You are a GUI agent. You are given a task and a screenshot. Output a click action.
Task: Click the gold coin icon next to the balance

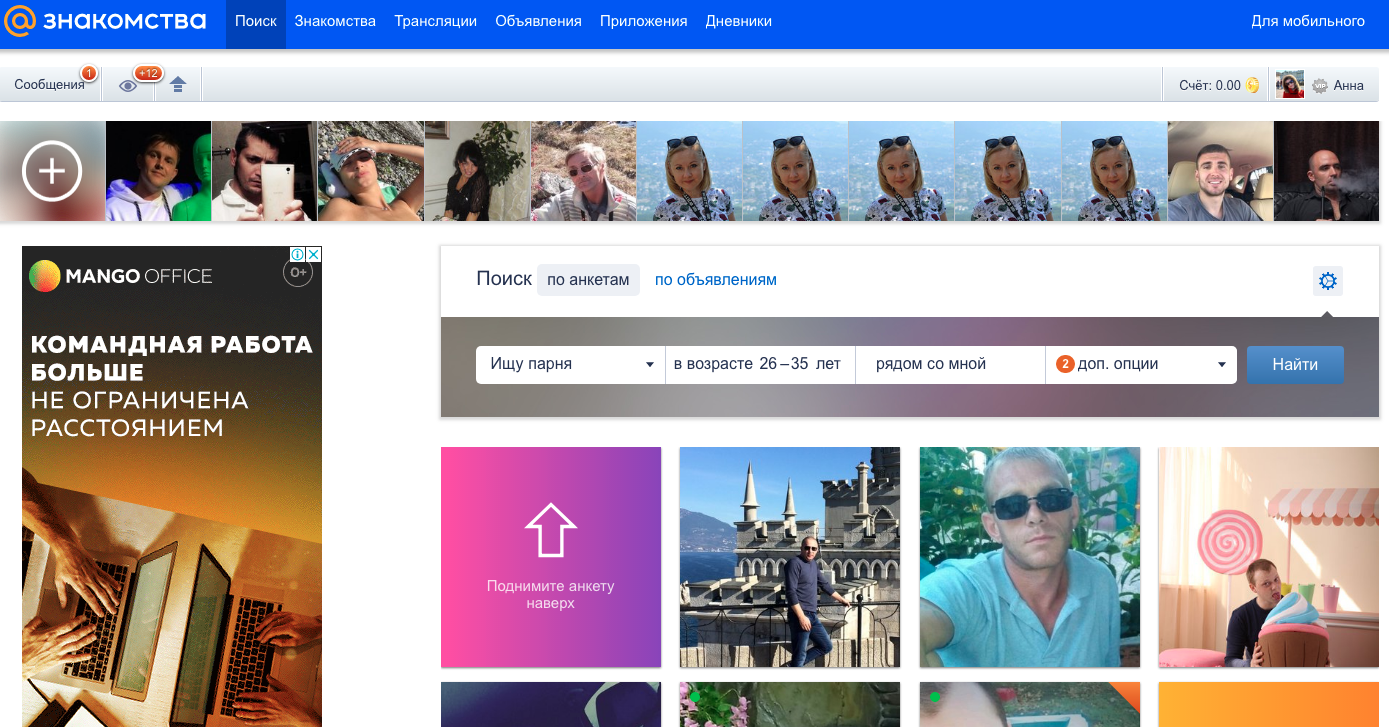pos(1252,86)
